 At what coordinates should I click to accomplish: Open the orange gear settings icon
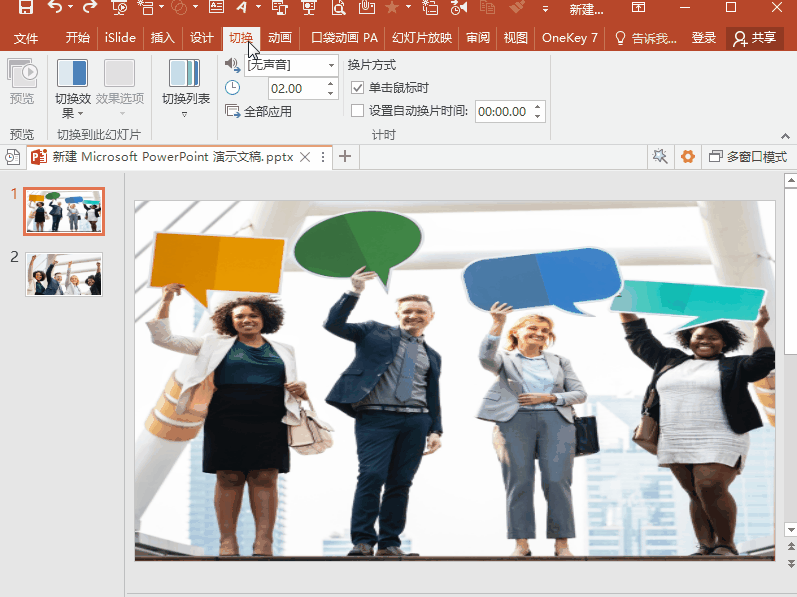[687, 156]
